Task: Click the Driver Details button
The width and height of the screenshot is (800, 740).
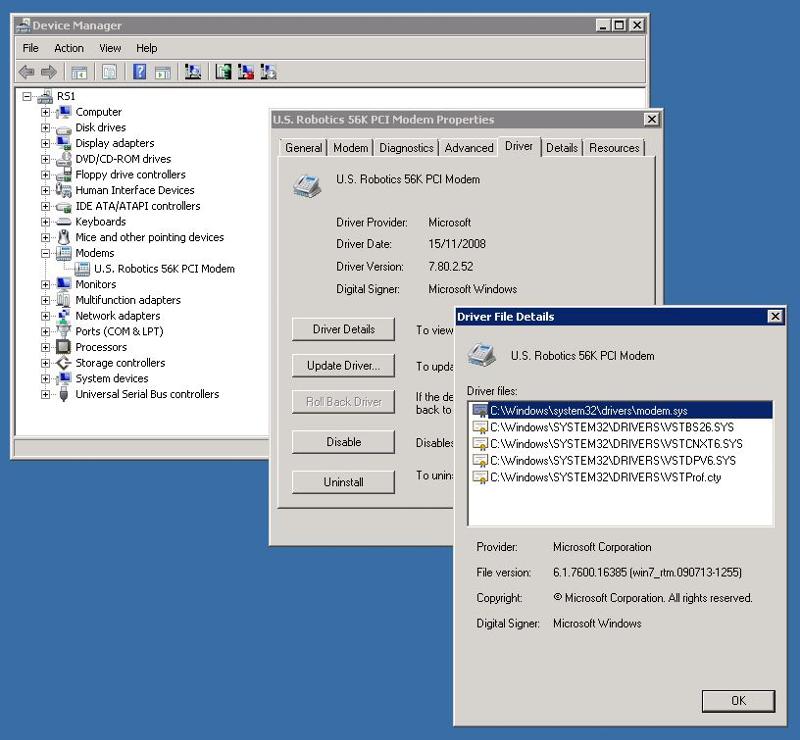Action: (344, 330)
